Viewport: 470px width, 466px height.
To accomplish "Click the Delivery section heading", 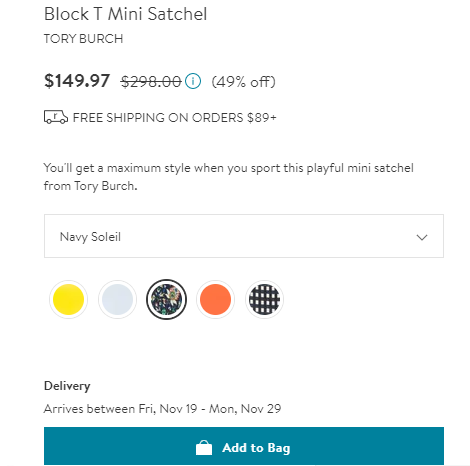I will pyautogui.click(x=67, y=386).
